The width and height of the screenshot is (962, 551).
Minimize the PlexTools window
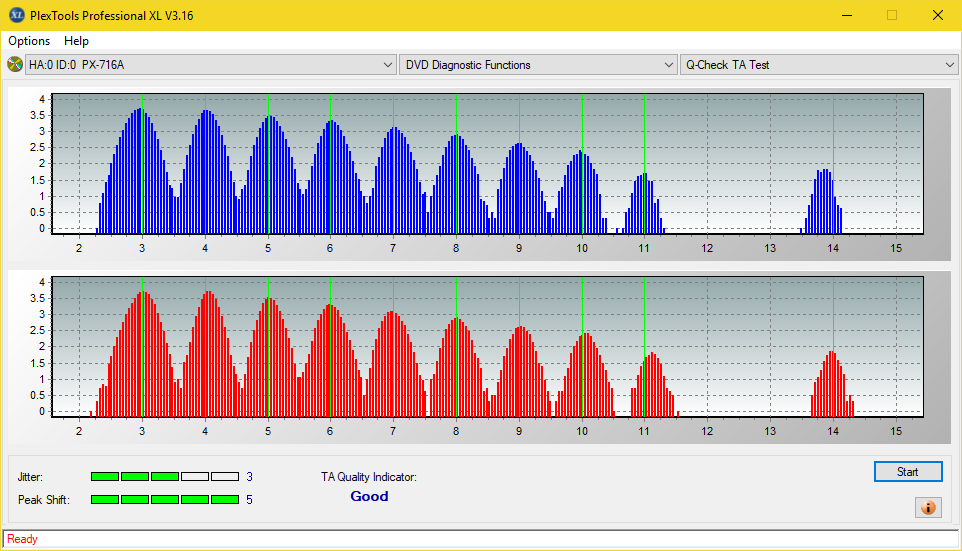[x=847, y=15]
